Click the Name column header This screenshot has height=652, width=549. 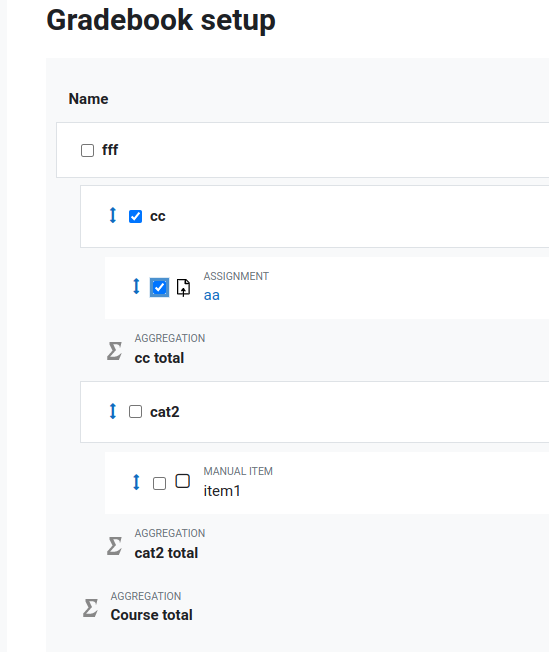point(89,99)
